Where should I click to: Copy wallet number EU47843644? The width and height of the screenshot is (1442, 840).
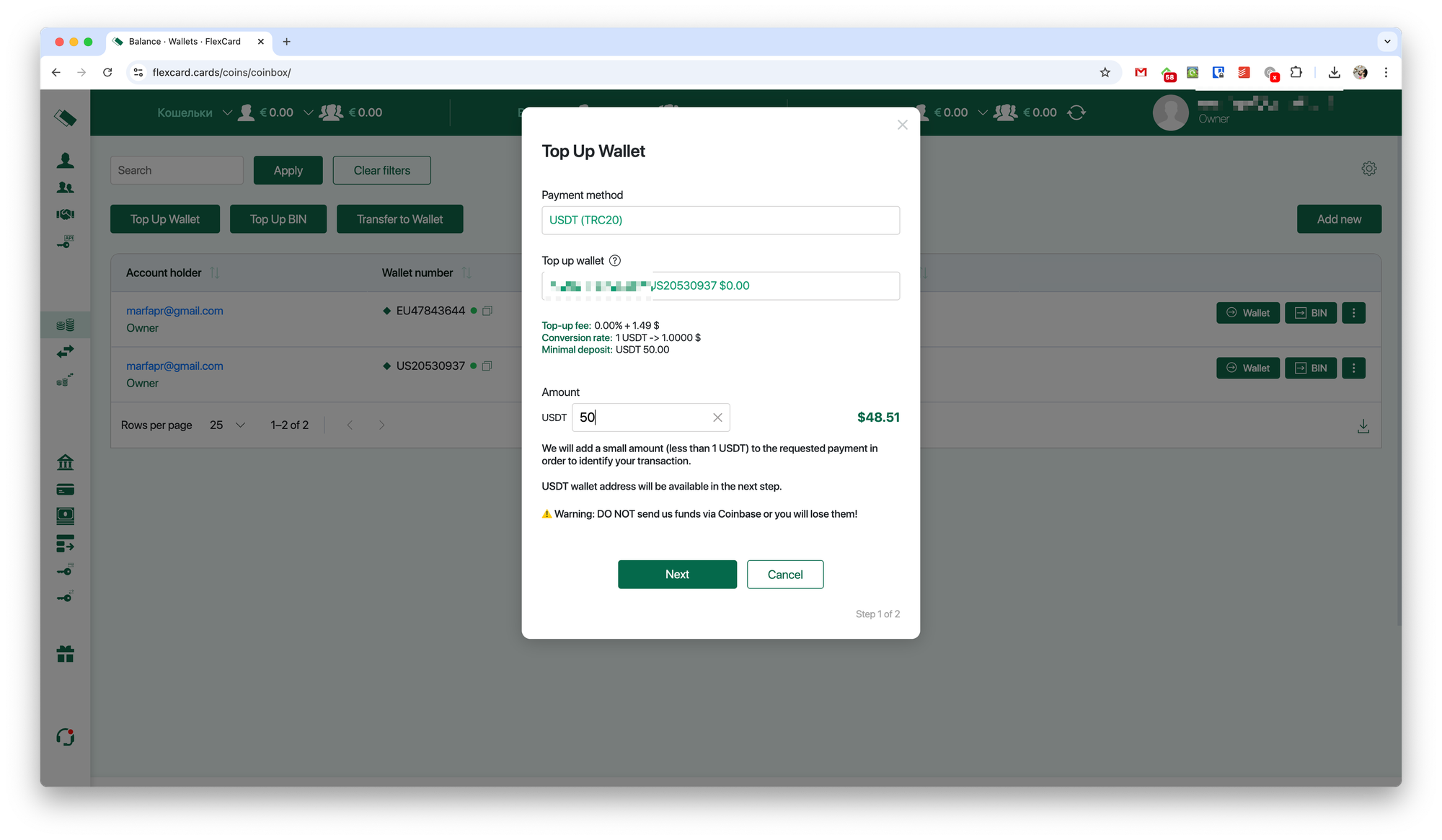[x=487, y=311]
